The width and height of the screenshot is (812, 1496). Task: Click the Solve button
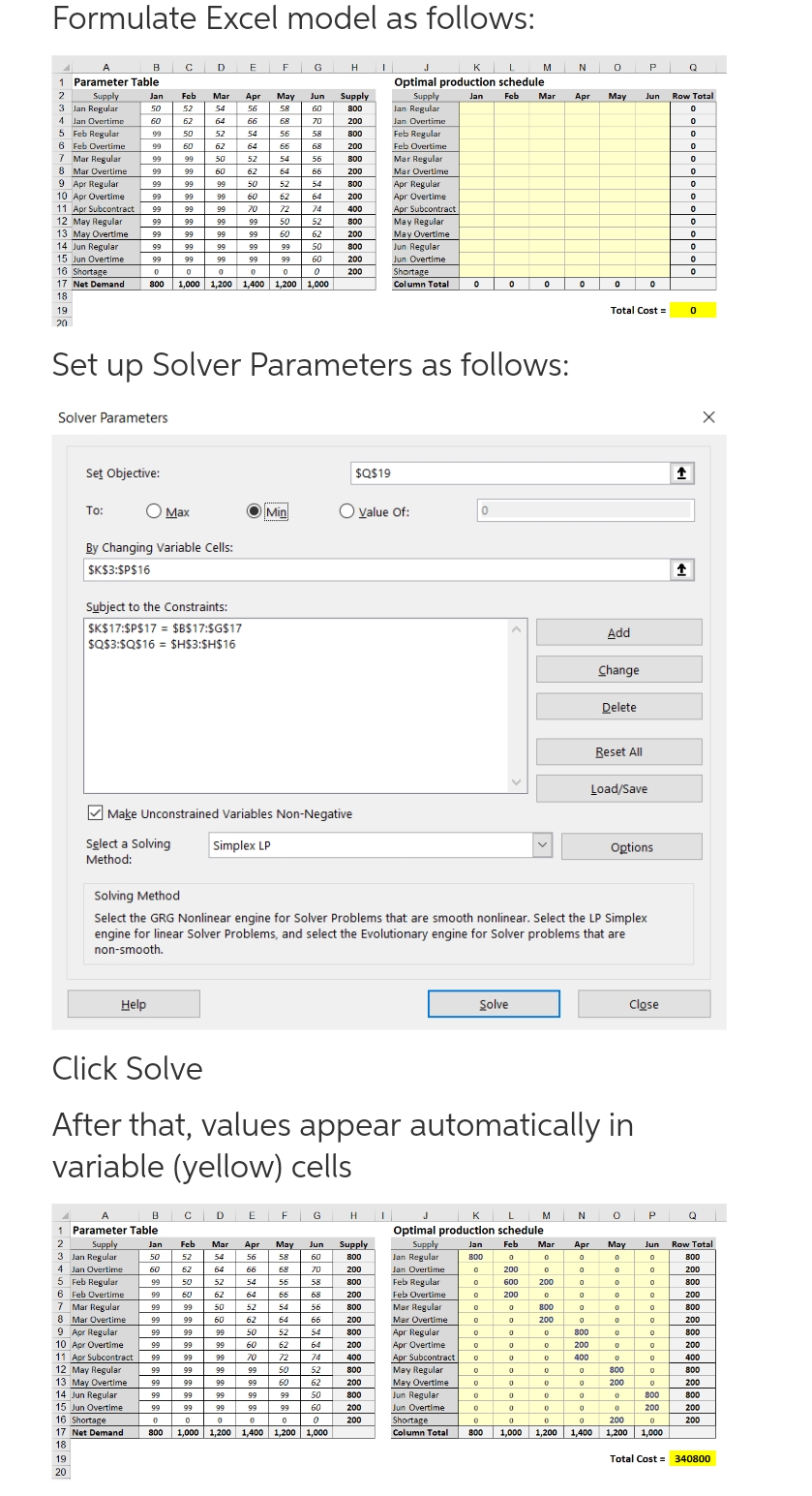[494, 1004]
